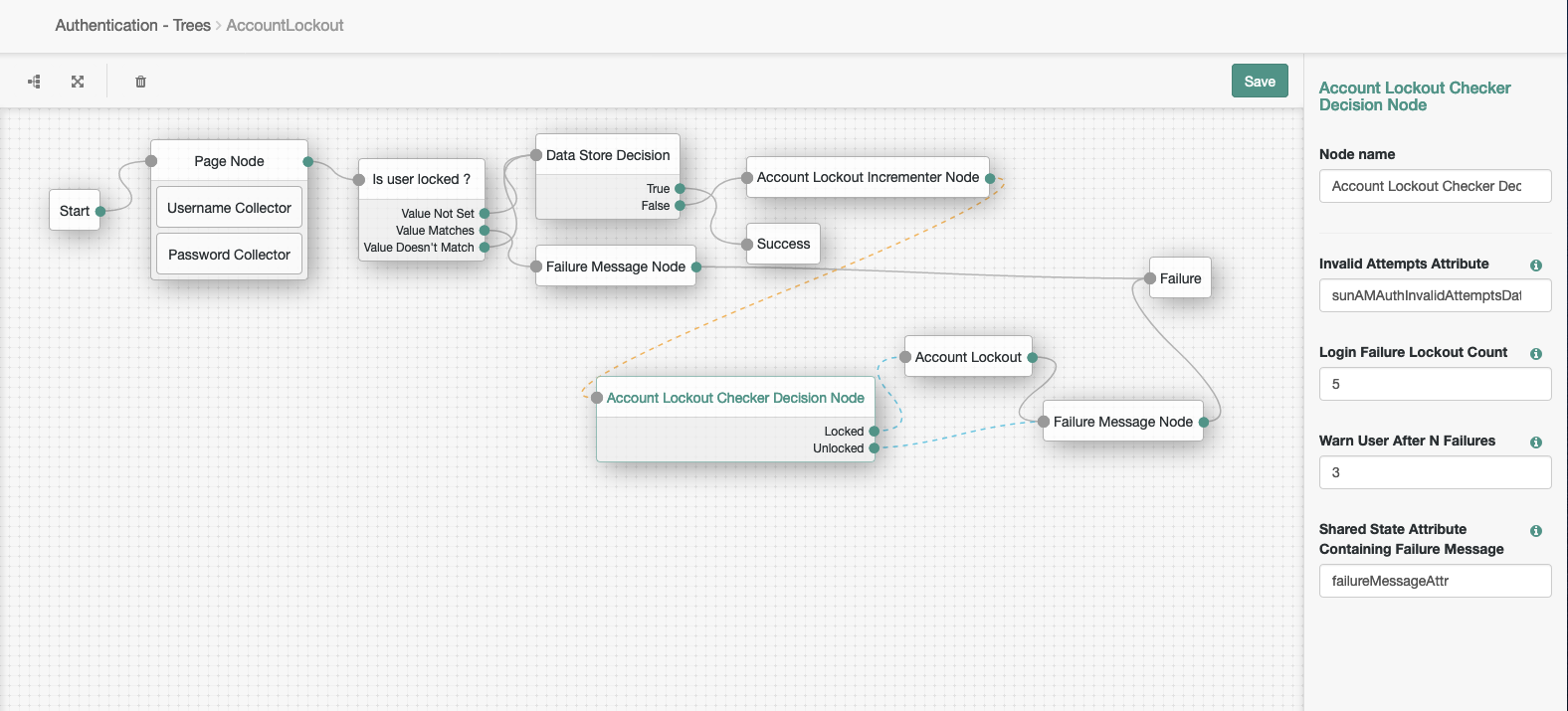Click the Start node output connector dot
The width and height of the screenshot is (1568, 711).
(100, 211)
